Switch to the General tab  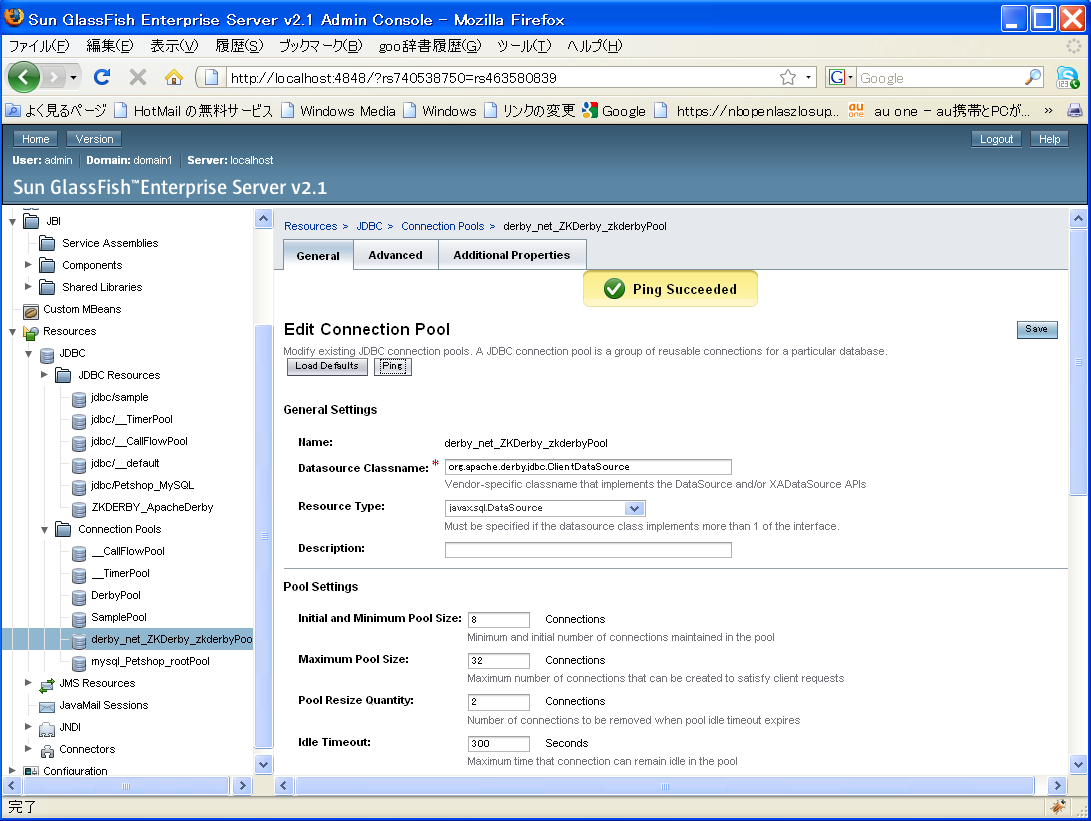pos(318,255)
